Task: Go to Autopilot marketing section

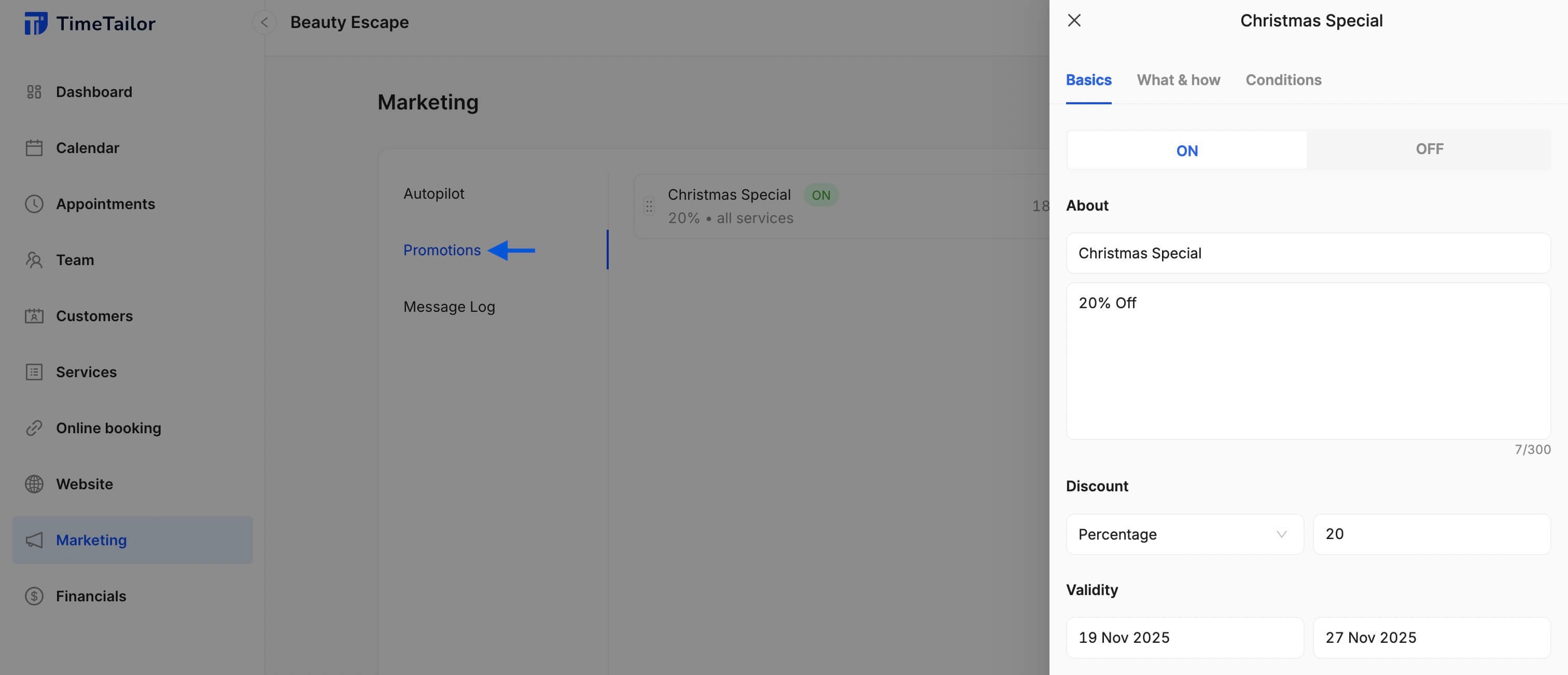Action: pos(433,194)
